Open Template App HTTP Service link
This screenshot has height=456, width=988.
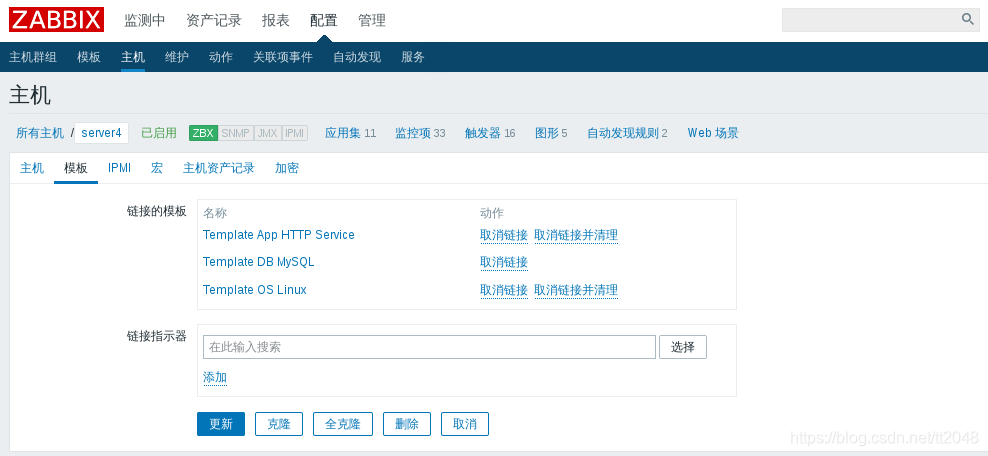[279, 235]
